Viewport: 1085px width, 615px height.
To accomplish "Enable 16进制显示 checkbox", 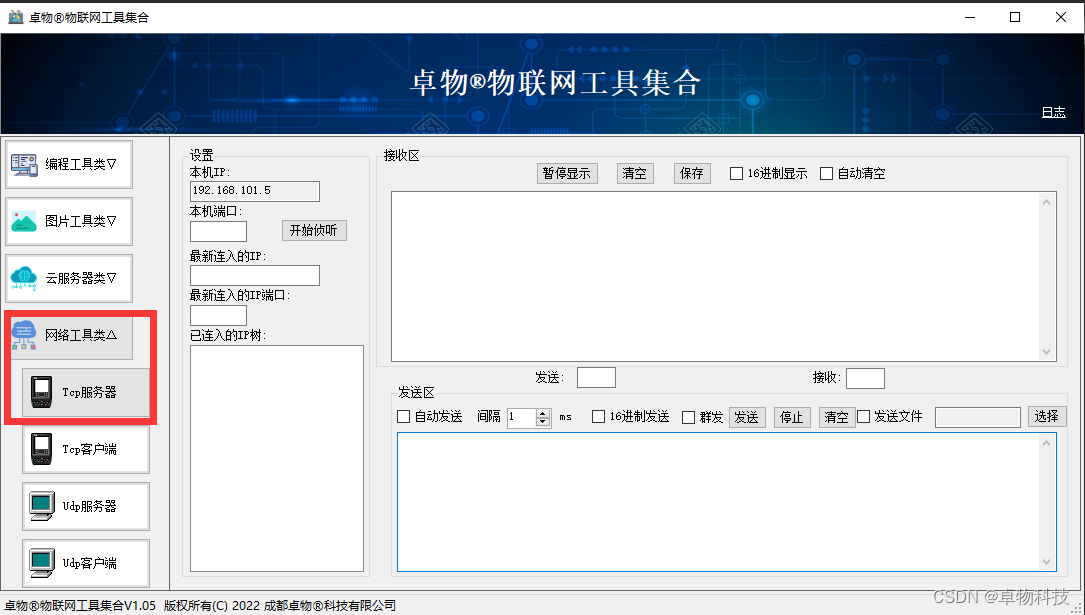I will [x=736, y=174].
